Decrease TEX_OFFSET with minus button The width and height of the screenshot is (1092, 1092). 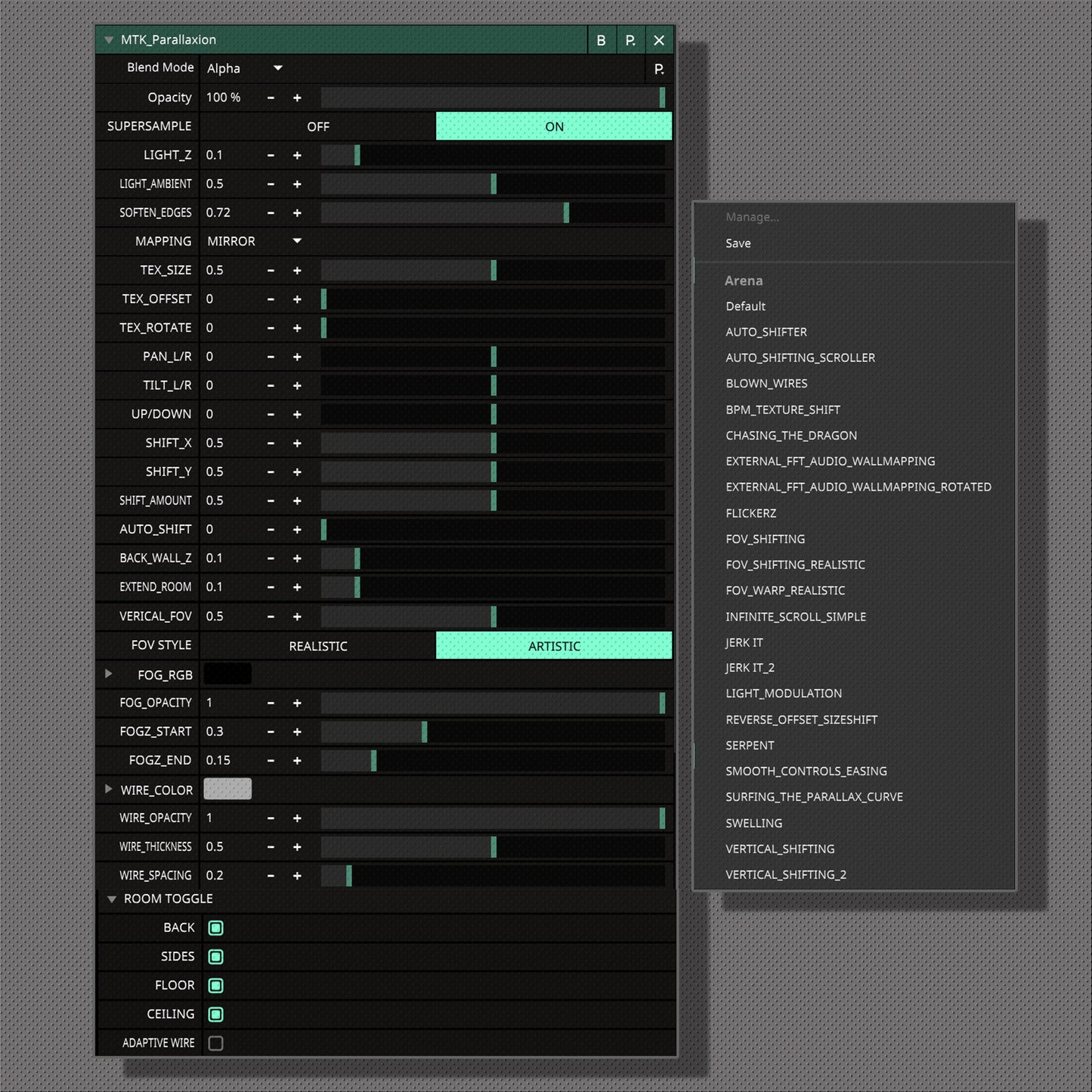271,299
